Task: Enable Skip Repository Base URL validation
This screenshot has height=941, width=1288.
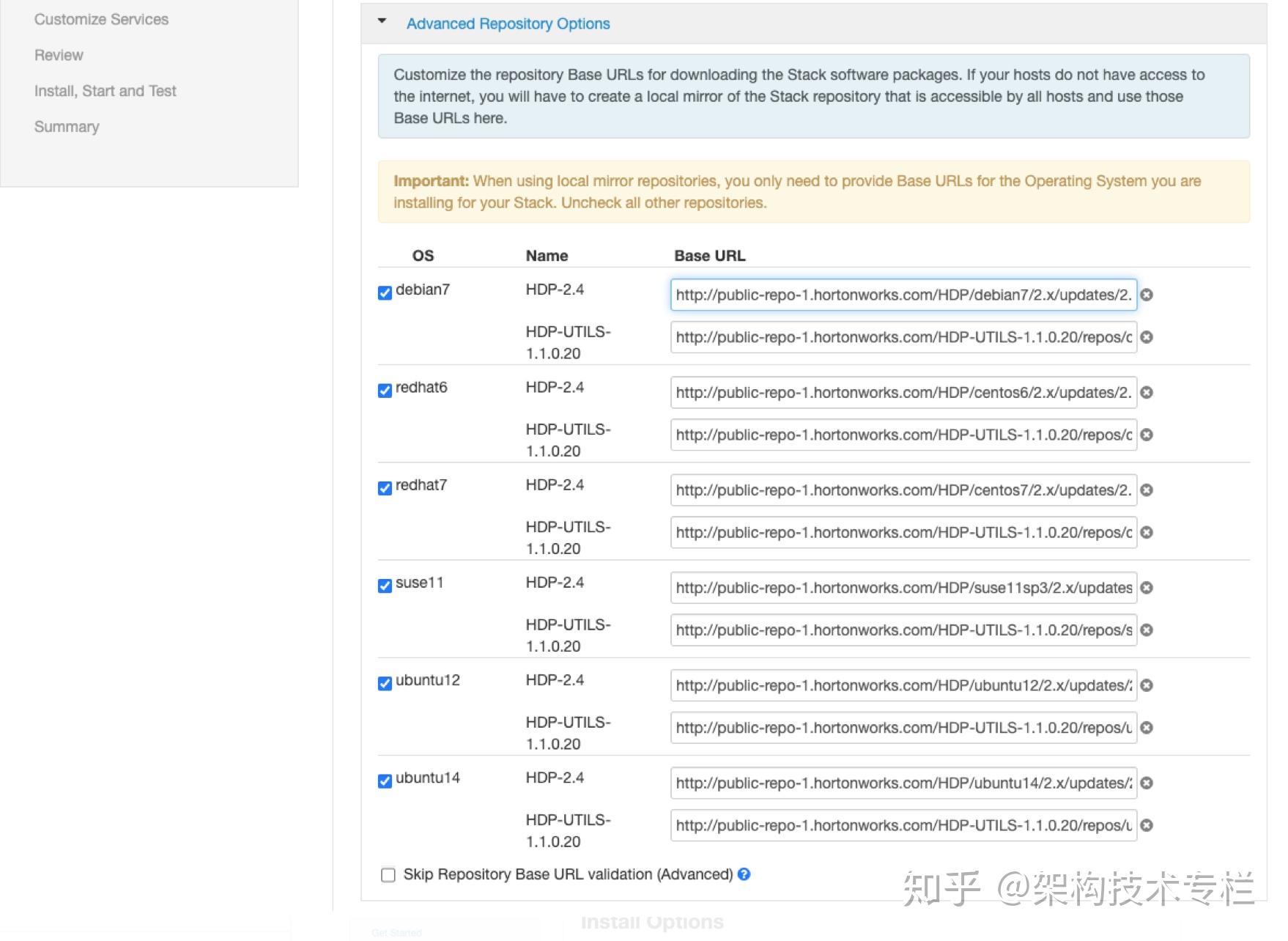Action: click(388, 875)
